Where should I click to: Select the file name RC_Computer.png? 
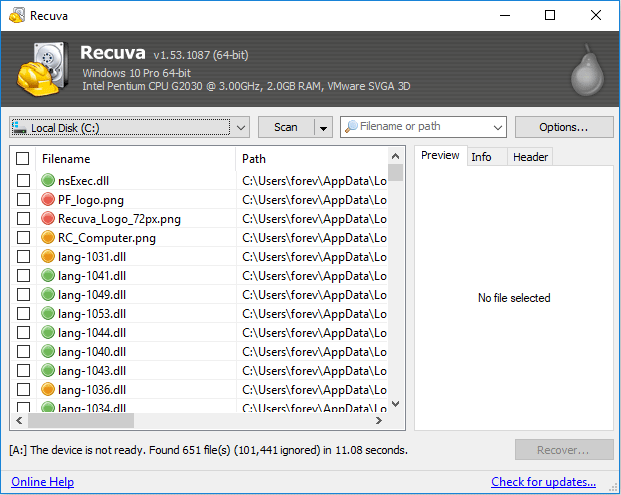[107, 238]
